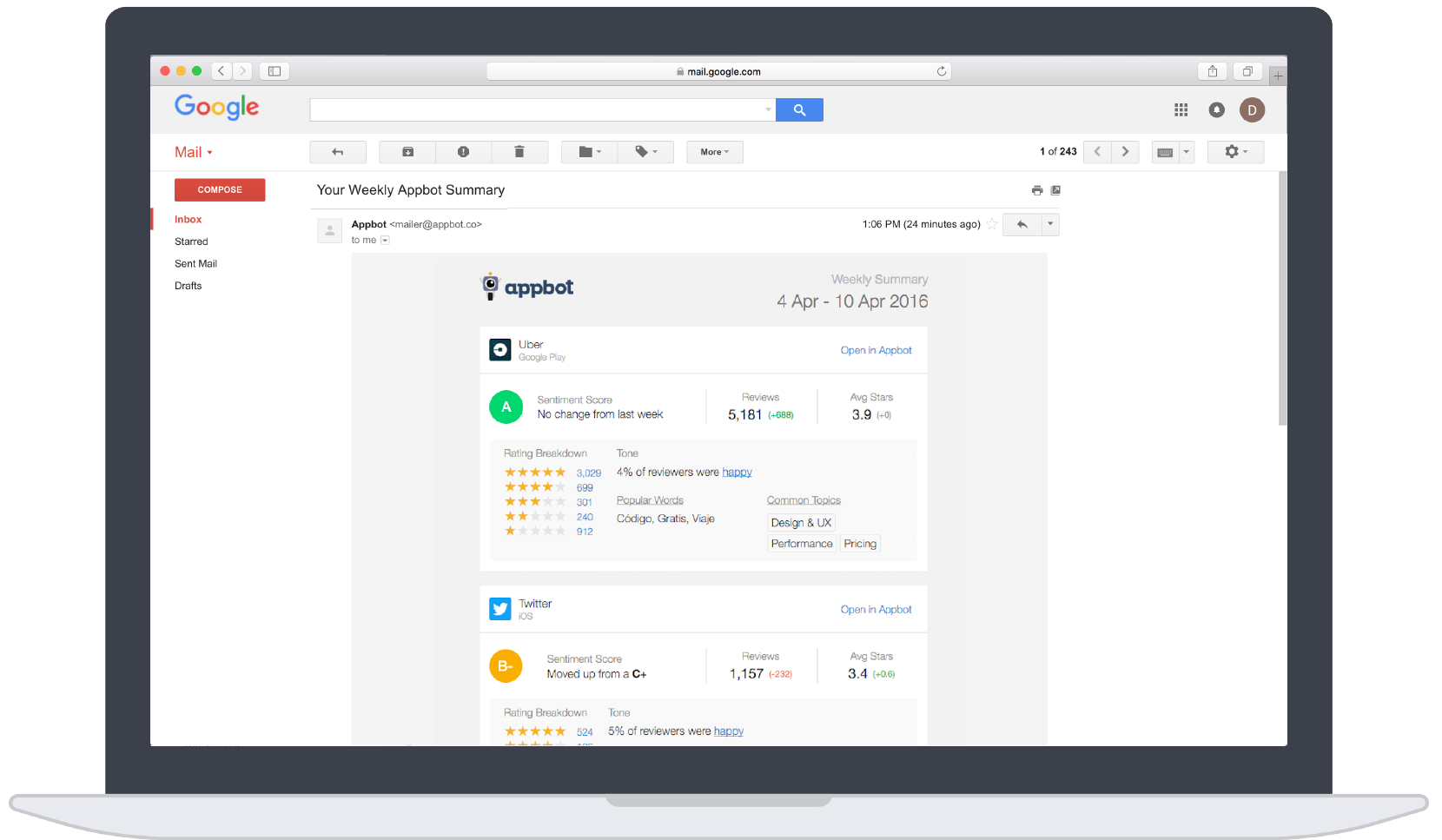Click Uber sentiment grade A badge
The width and height of the screenshot is (1442, 840).
pos(506,407)
